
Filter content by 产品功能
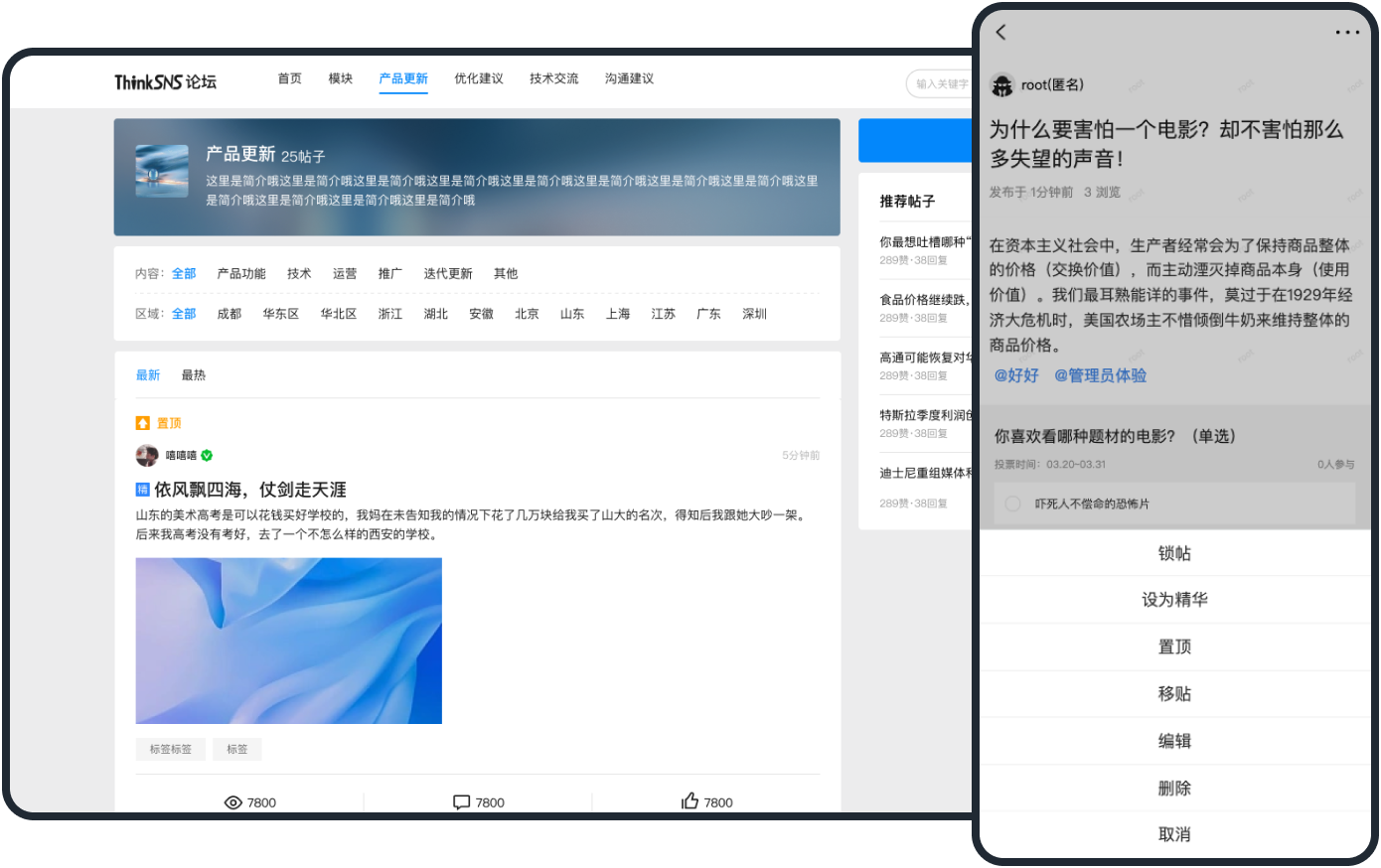coord(241,274)
